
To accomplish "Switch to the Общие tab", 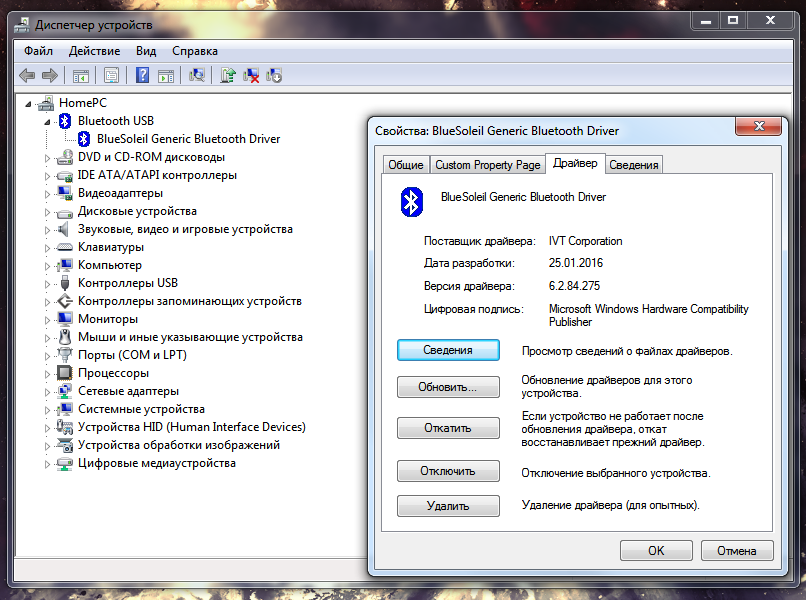I will [x=406, y=165].
